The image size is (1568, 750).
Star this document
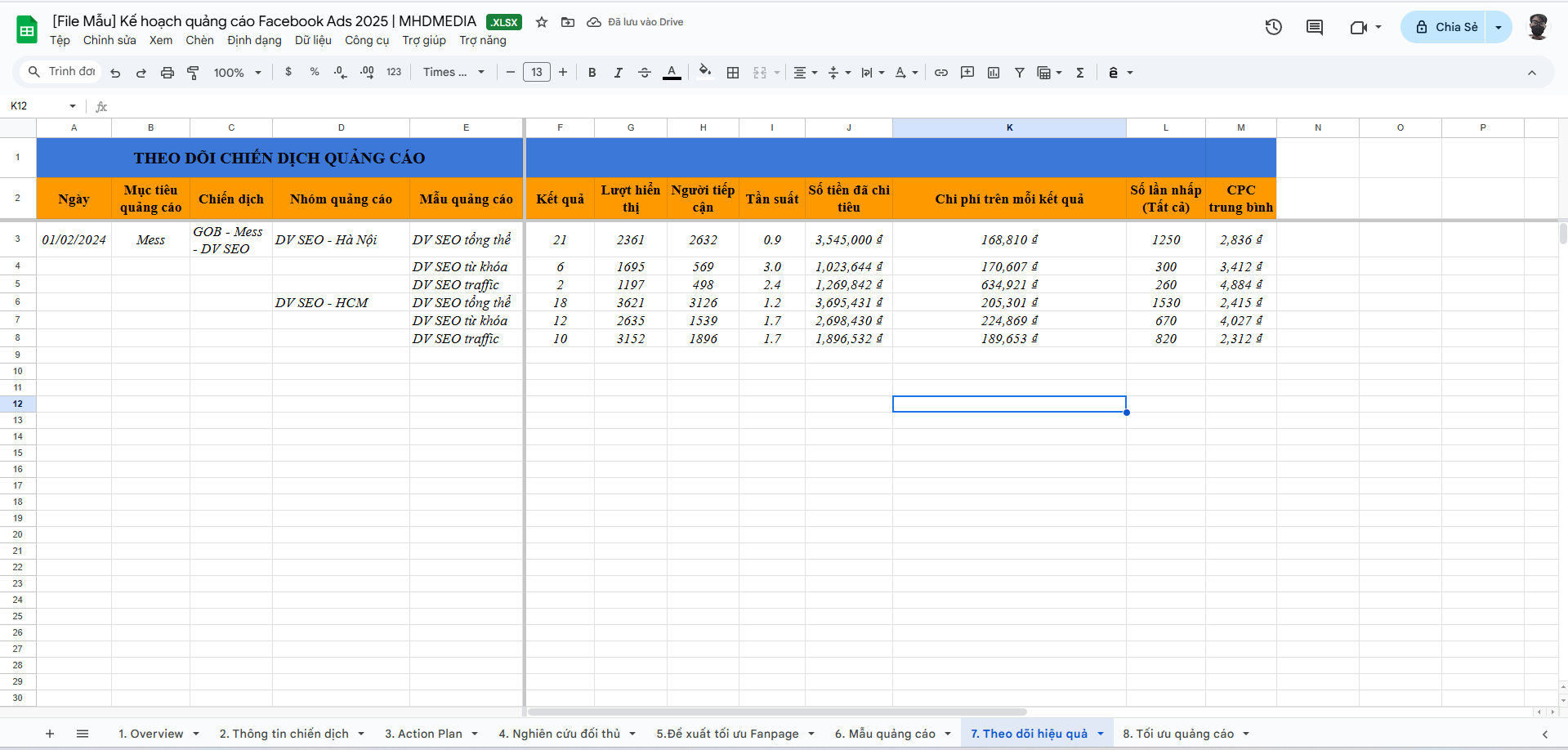point(542,22)
